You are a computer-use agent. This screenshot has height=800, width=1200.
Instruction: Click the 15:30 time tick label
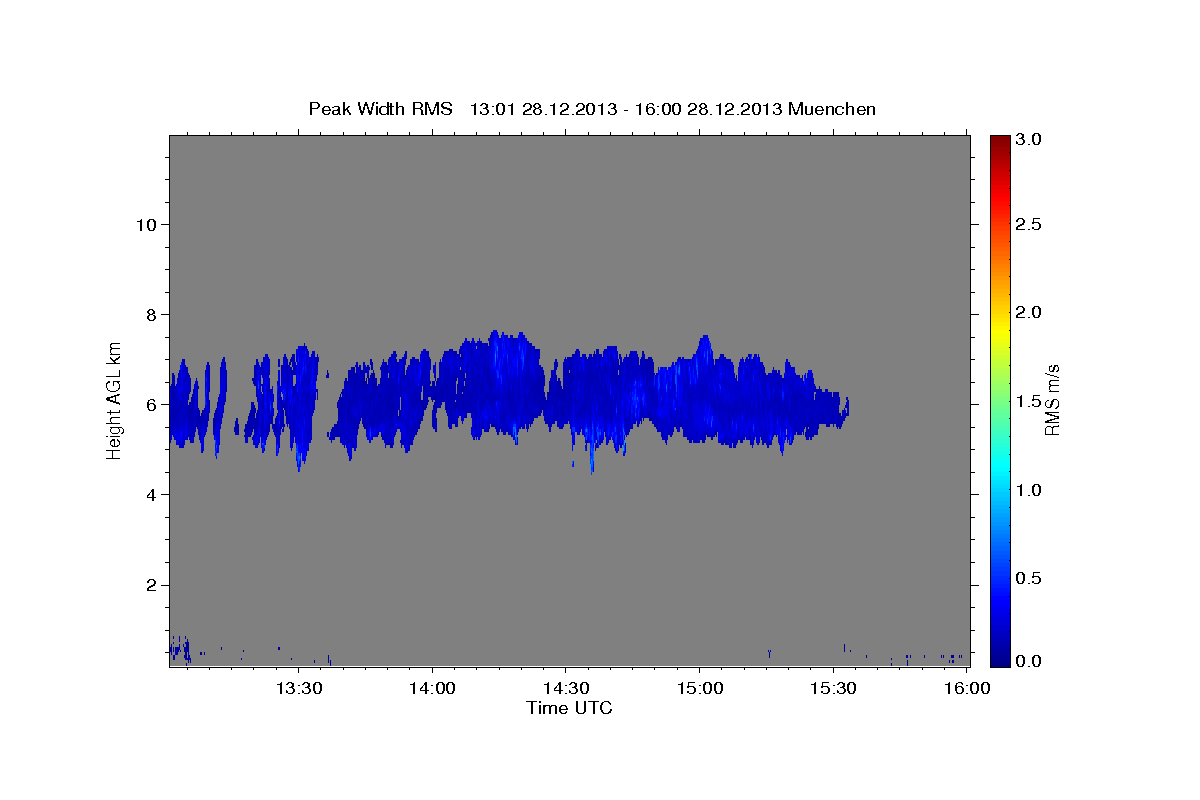click(833, 689)
